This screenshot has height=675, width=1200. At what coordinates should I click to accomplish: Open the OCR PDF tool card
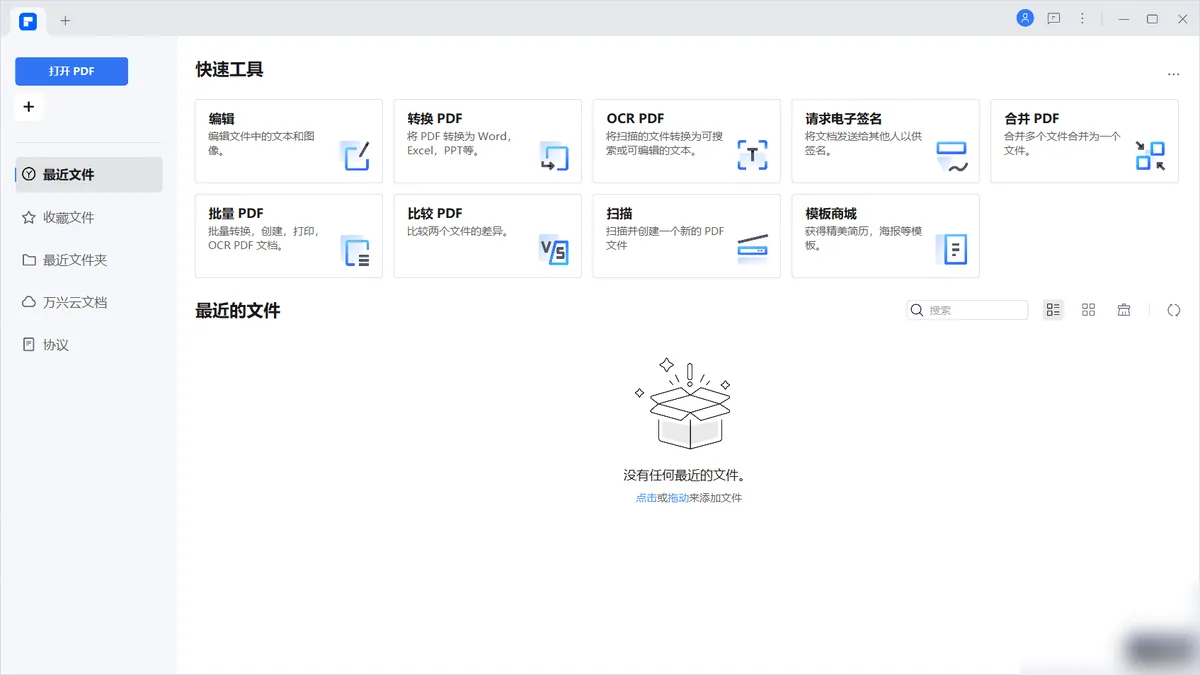(686, 141)
